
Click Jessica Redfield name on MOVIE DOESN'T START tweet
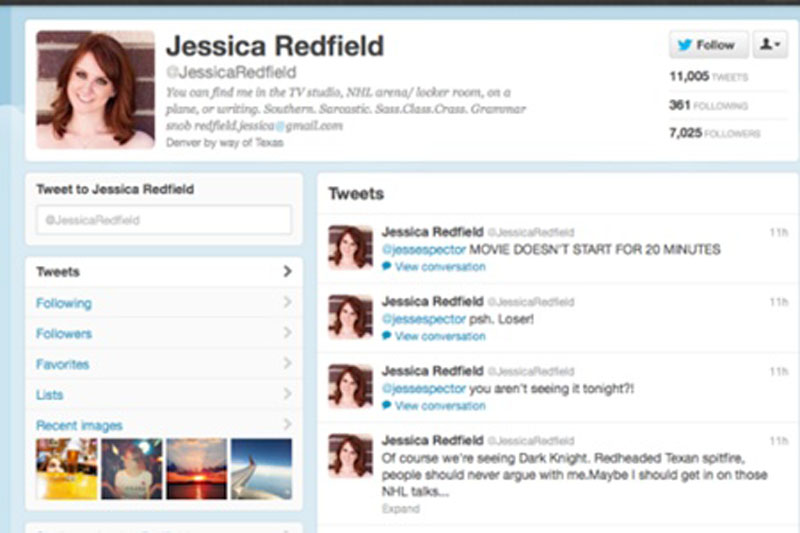pos(433,232)
